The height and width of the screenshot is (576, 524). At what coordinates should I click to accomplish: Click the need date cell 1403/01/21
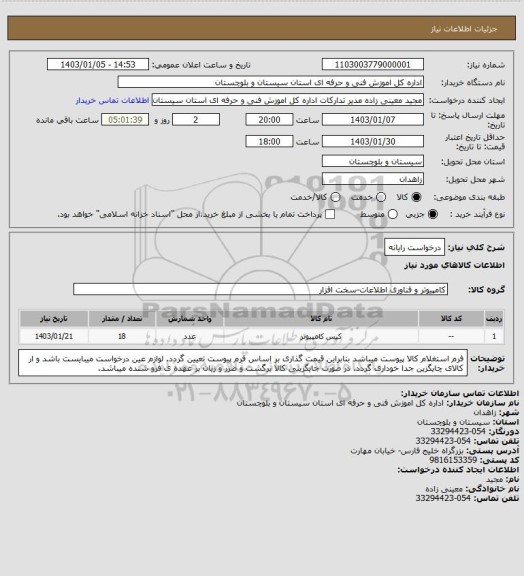(54, 336)
